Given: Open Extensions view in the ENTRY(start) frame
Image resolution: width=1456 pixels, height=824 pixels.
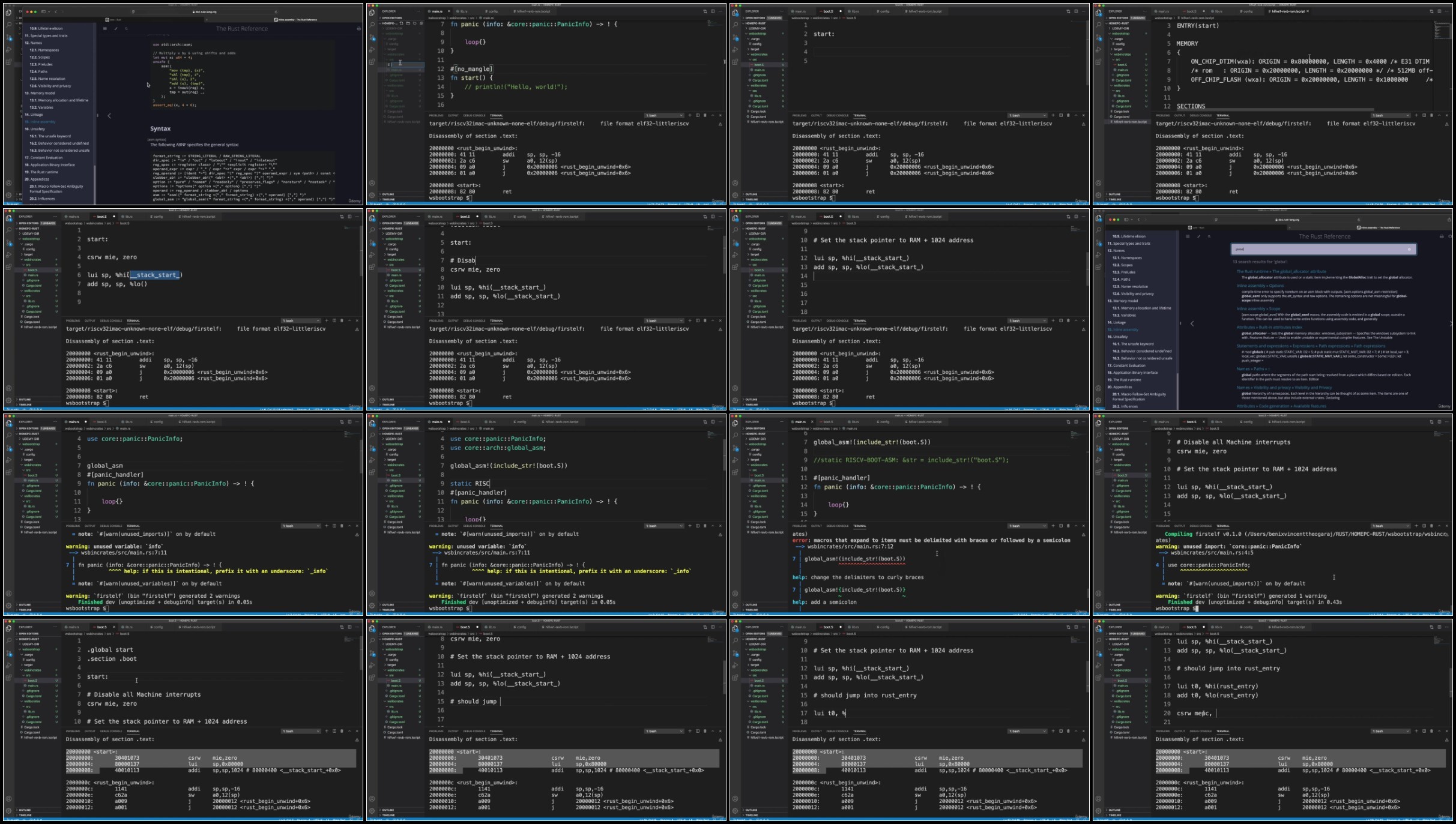Looking at the screenshot, I should pyautogui.click(x=1099, y=62).
